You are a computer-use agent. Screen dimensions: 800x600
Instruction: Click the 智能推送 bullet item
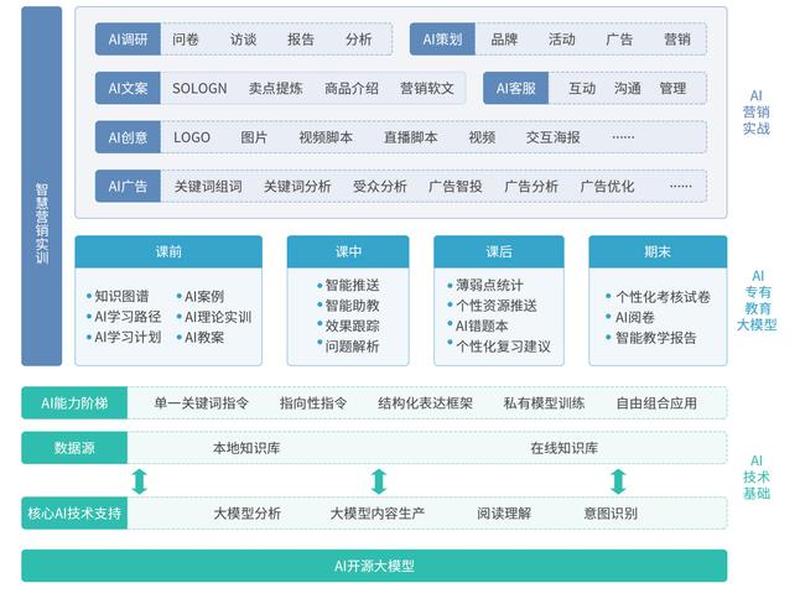click(x=349, y=285)
